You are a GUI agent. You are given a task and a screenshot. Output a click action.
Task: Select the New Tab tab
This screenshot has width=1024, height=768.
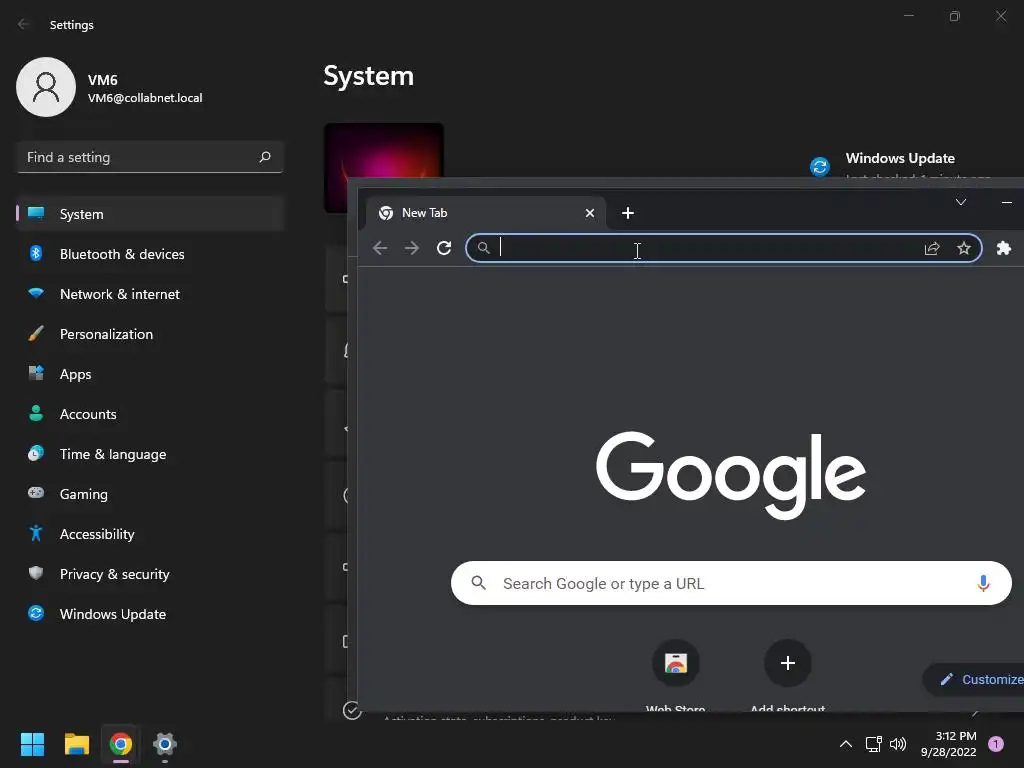(485, 213)
